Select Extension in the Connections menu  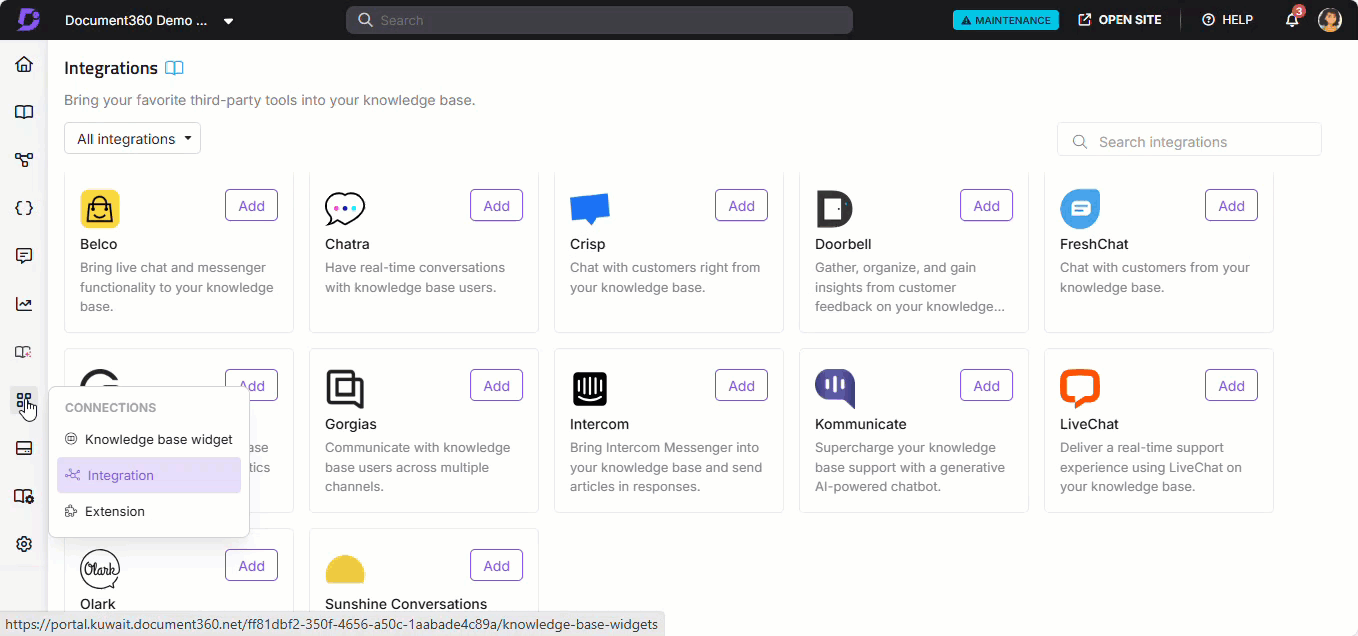point(114,511)
